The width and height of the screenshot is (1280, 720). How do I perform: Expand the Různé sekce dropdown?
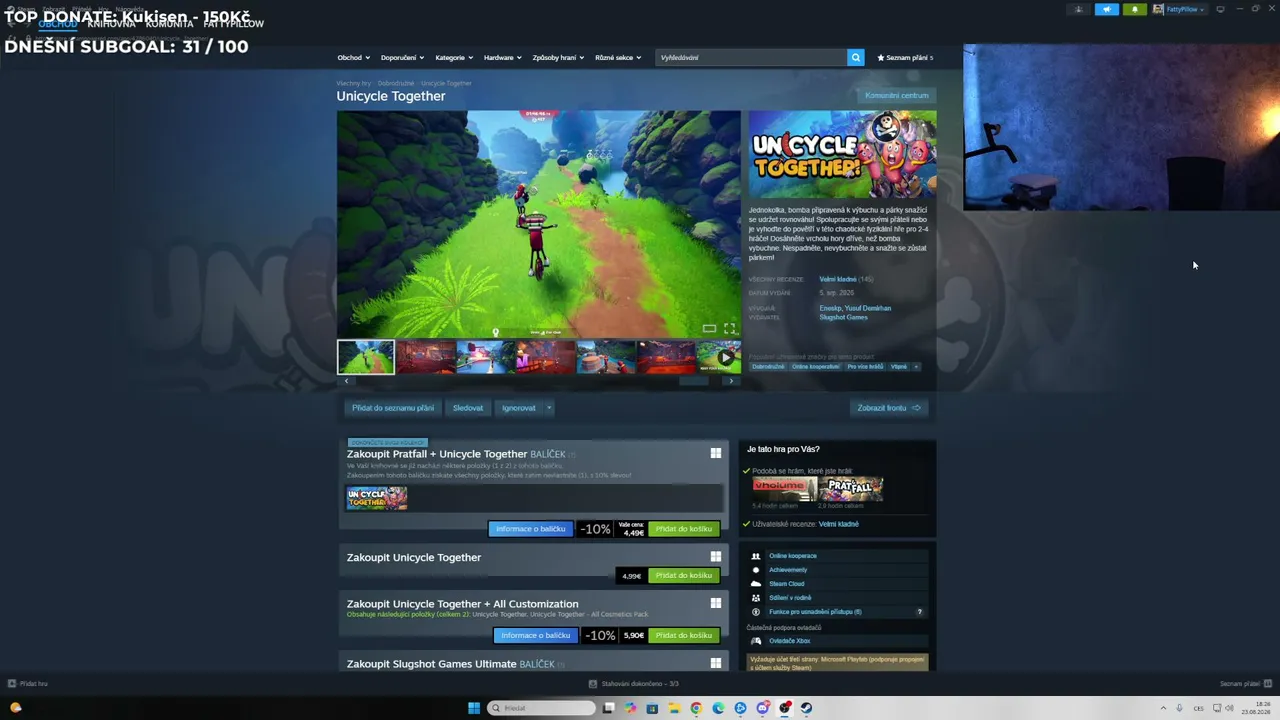tap(617, 58)
